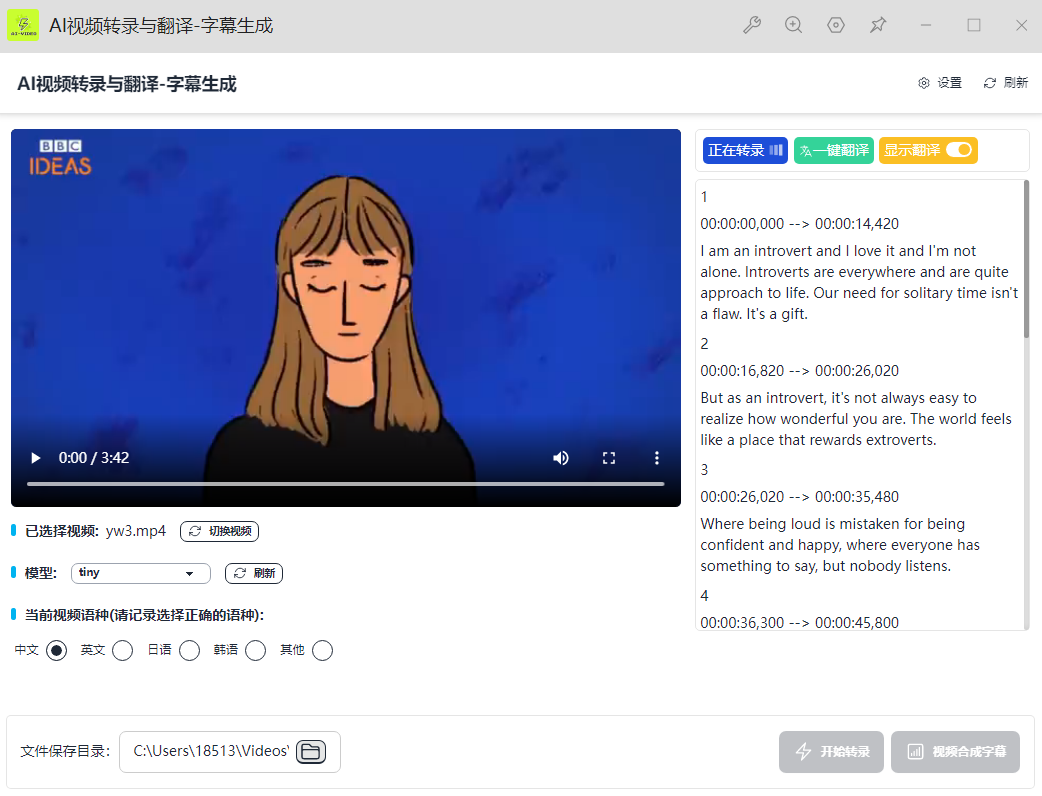This screenshot has width=1042, height=796.
Task: Click the hexagon settings icon in title bar
Action: [x=836, y=25]
